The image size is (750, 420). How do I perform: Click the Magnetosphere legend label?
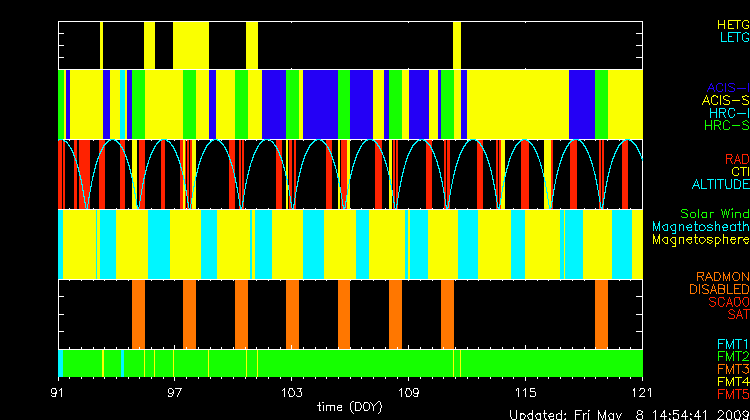tap(700, 240)
